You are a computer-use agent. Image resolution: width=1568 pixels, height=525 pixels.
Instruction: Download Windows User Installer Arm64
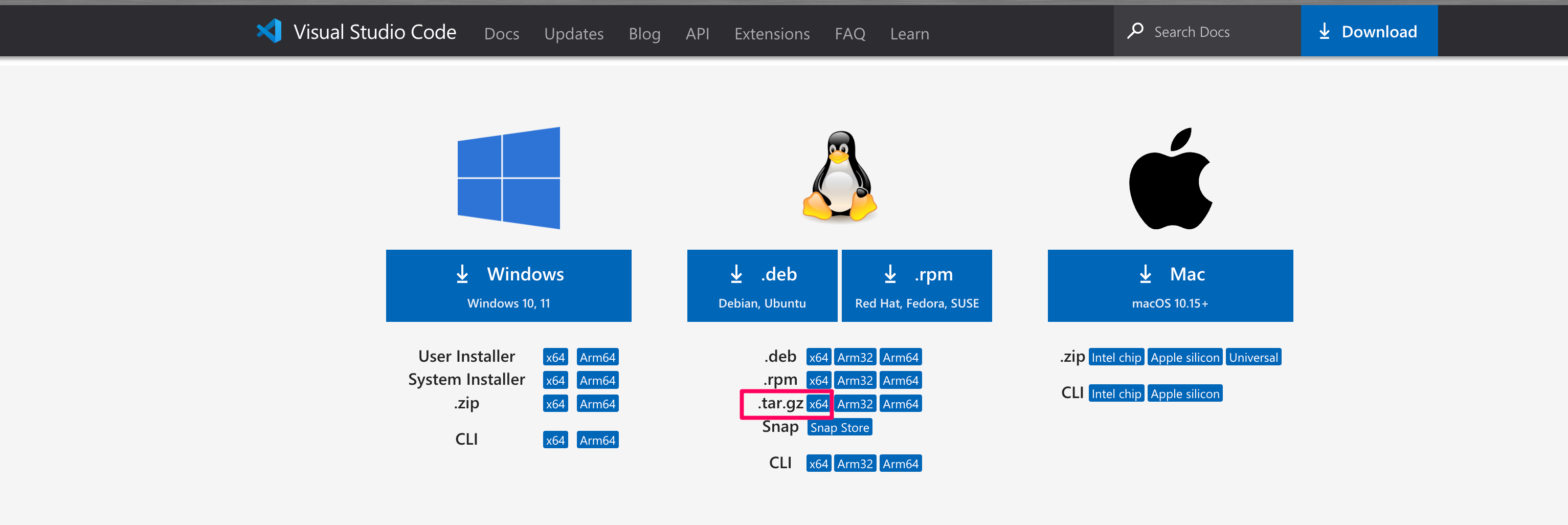(x=598, y=357)
